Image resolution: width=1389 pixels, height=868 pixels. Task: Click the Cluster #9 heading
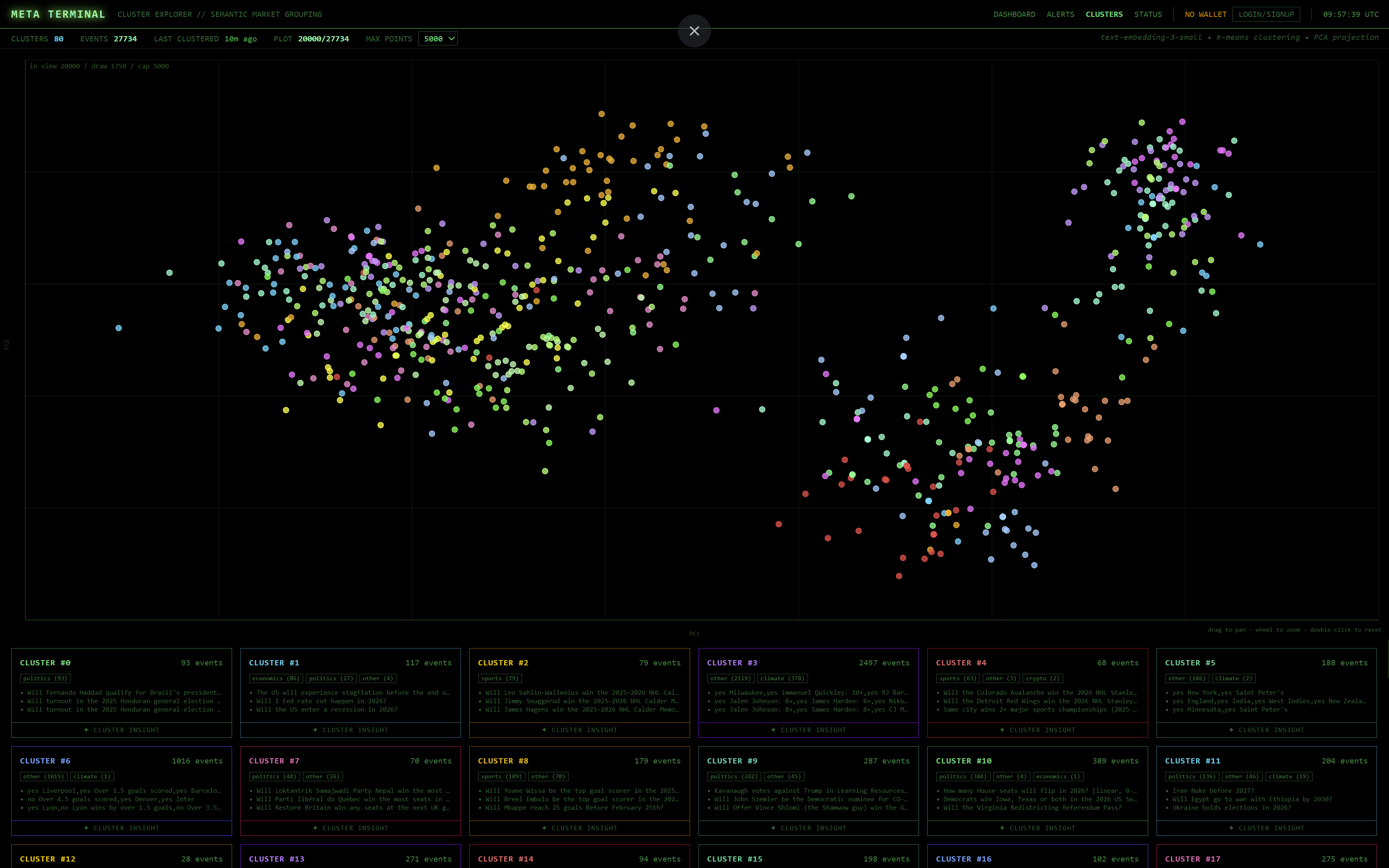(731, 761)
